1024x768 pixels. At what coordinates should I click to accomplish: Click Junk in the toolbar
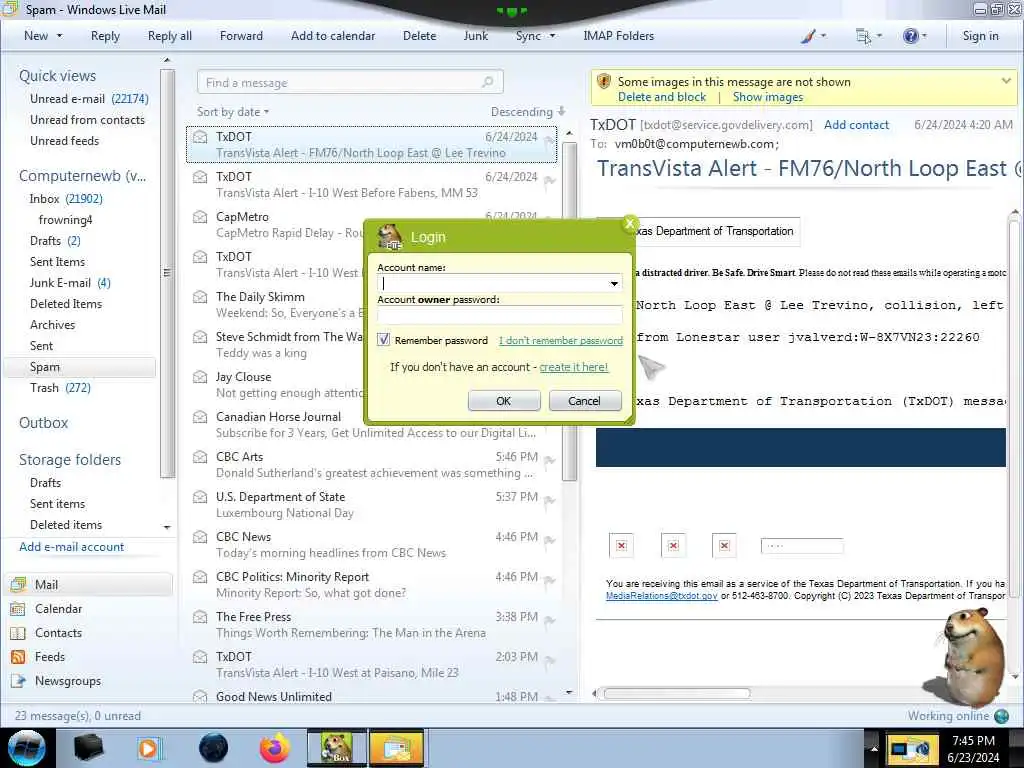pyautogui.click(x=475, y=36)
